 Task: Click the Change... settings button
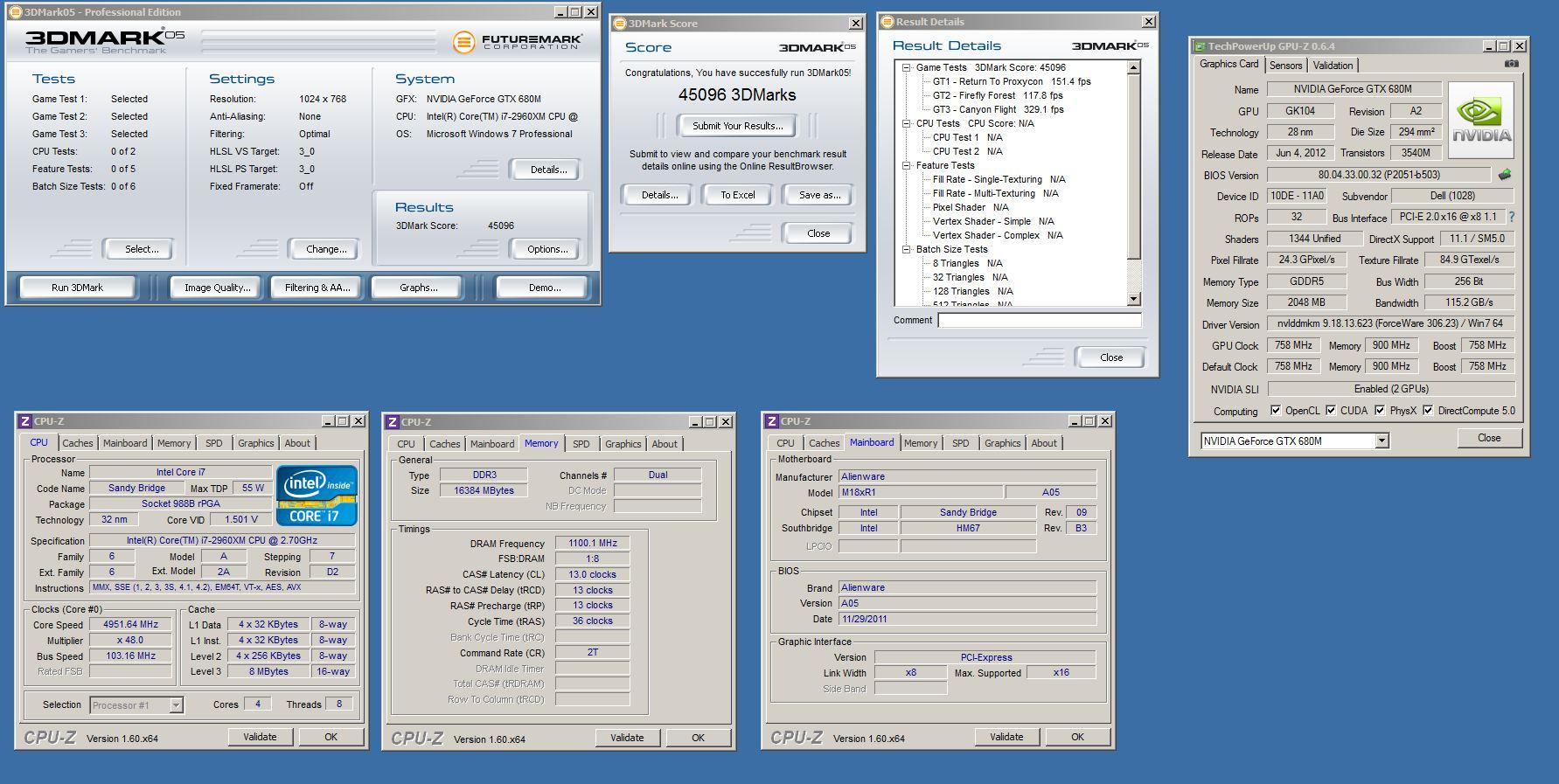click(326, 249)
